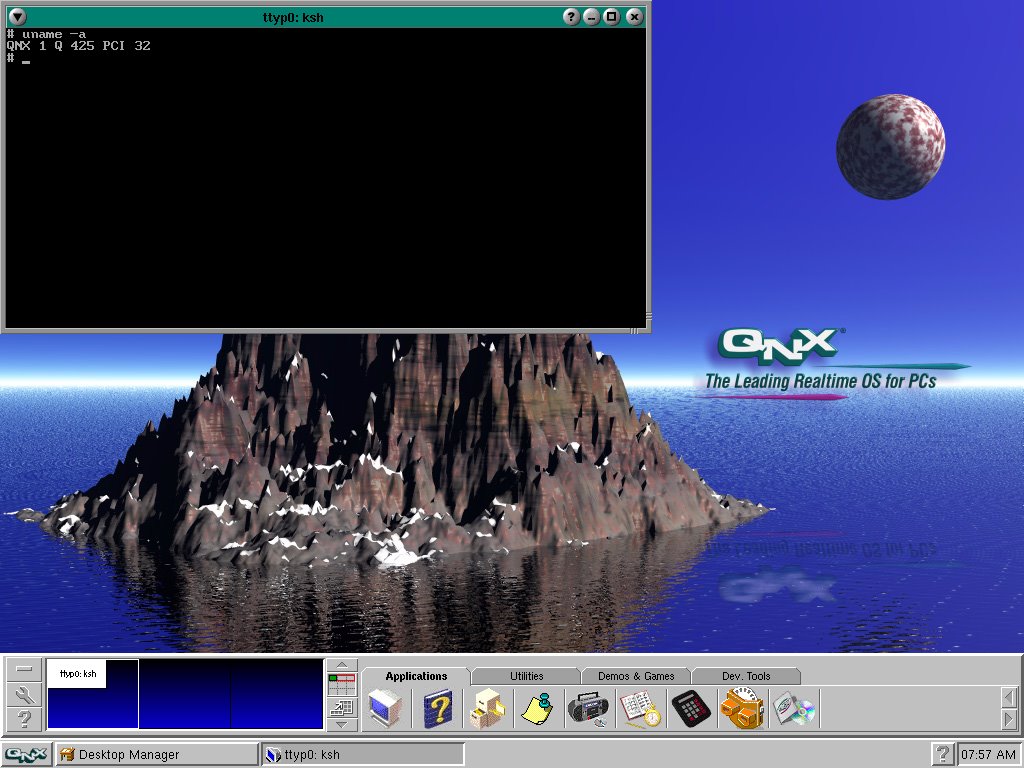Open the black calculator application
The image size is (1024, 768).
click(x=690, y=709)
